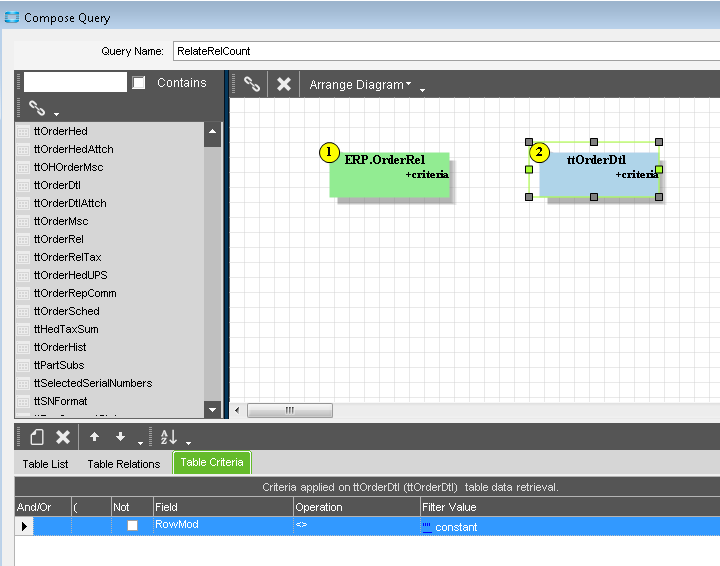Click table icon next to ttOrderHed

[23, 132]
